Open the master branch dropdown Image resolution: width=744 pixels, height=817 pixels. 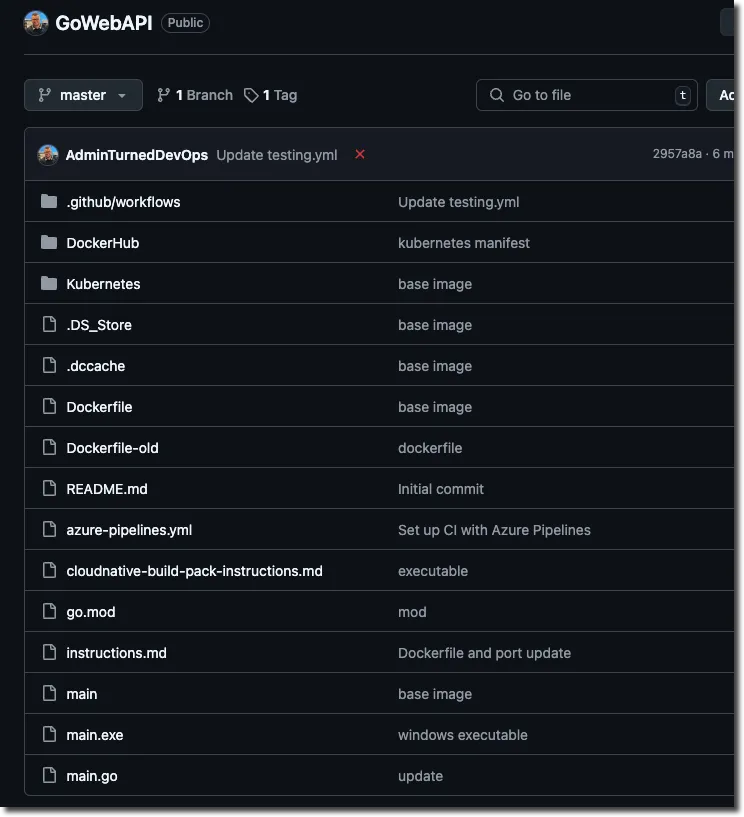(83, 95)
